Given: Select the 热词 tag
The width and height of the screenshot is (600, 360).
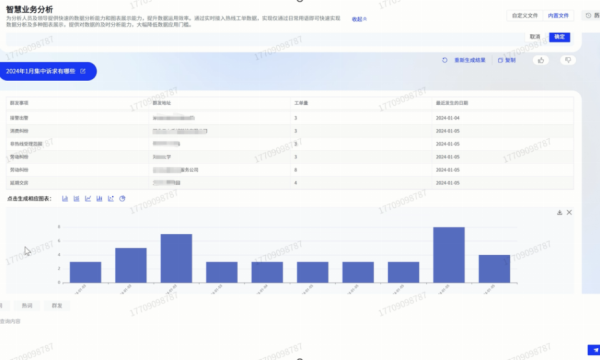Looking at the screenshot, I should 27,305.
